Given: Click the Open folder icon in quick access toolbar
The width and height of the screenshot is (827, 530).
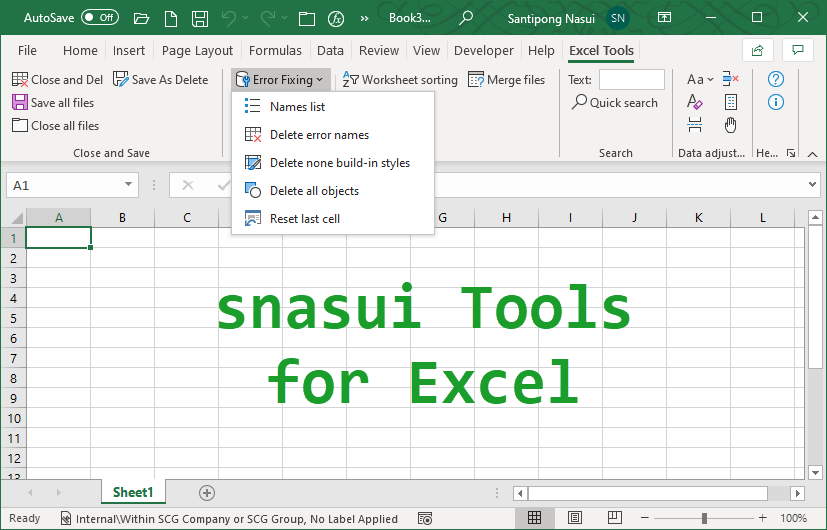Looking at the screenshot, I should [x=141, y=19].
